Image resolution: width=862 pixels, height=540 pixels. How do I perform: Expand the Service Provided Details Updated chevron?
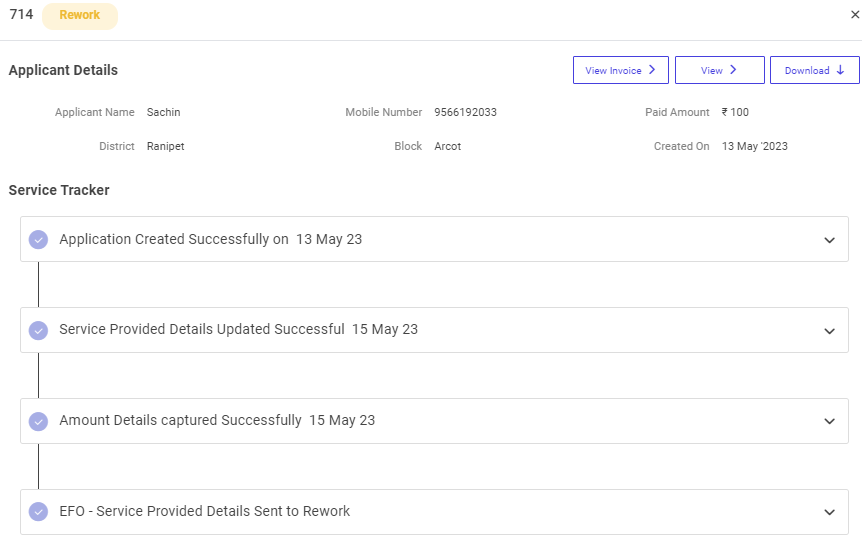pyautogui.click(x=829, y=331)
